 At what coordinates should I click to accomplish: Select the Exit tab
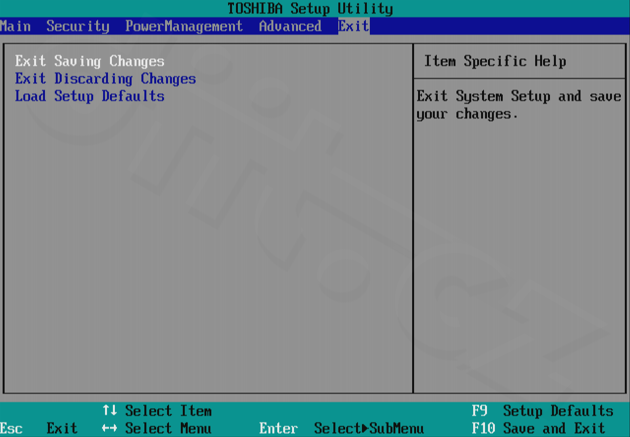point(354,26)
